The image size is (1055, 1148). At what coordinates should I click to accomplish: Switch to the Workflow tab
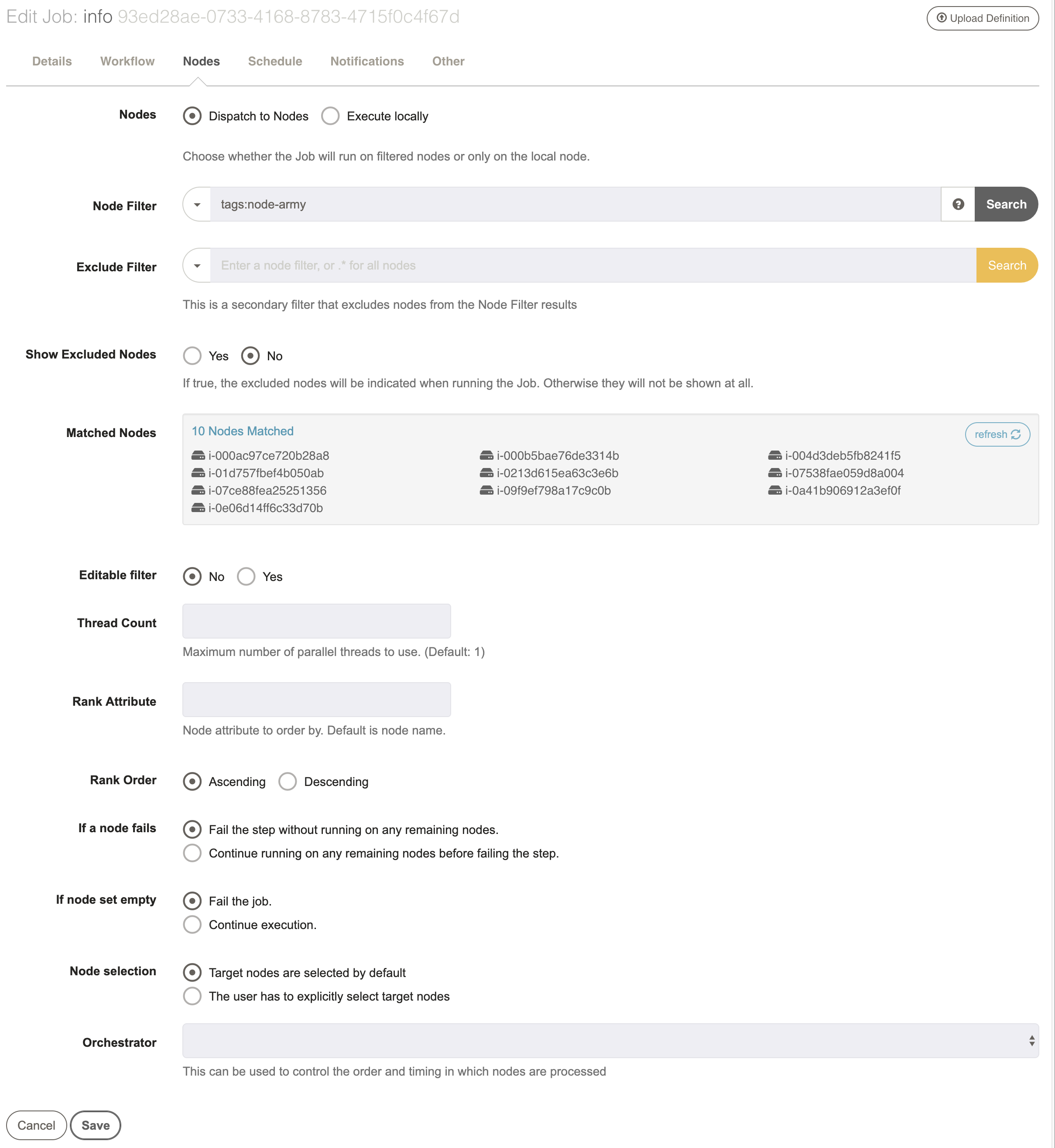(x=126, y=61)
